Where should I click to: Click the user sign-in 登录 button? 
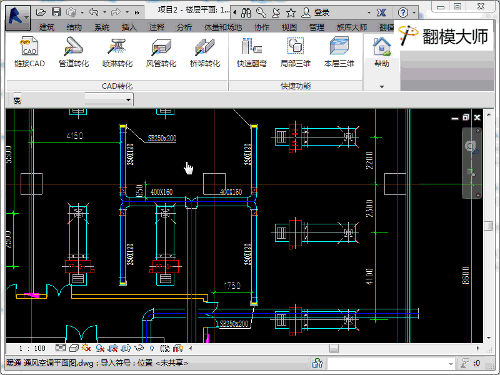coord(315,13)
